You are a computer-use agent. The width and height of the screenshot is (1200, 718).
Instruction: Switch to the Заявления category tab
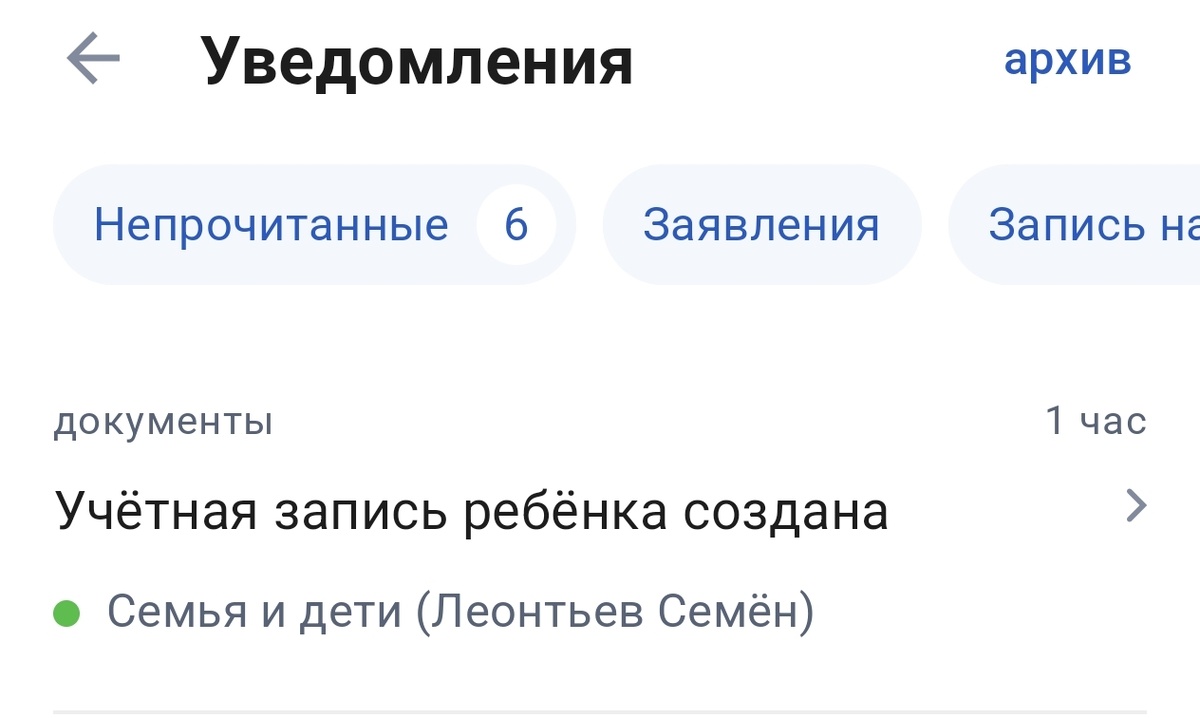point(762,224)
